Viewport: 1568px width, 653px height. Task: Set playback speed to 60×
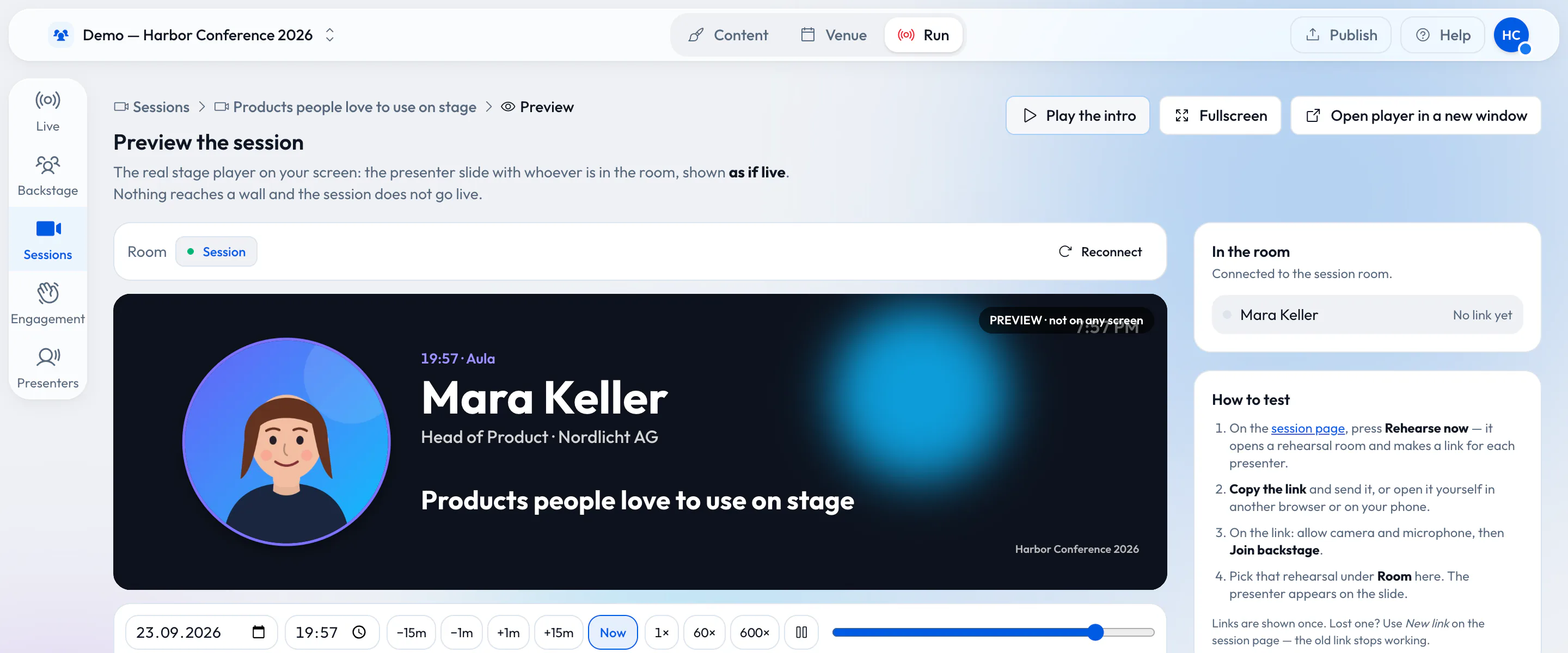pos(705,632)
